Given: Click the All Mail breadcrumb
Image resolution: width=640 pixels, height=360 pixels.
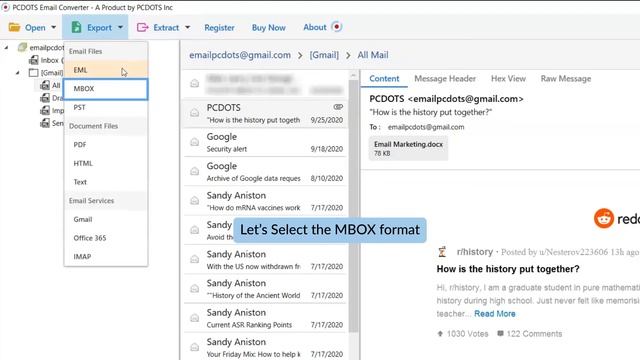Looking at the screenshot, I should tap(373, 55).
